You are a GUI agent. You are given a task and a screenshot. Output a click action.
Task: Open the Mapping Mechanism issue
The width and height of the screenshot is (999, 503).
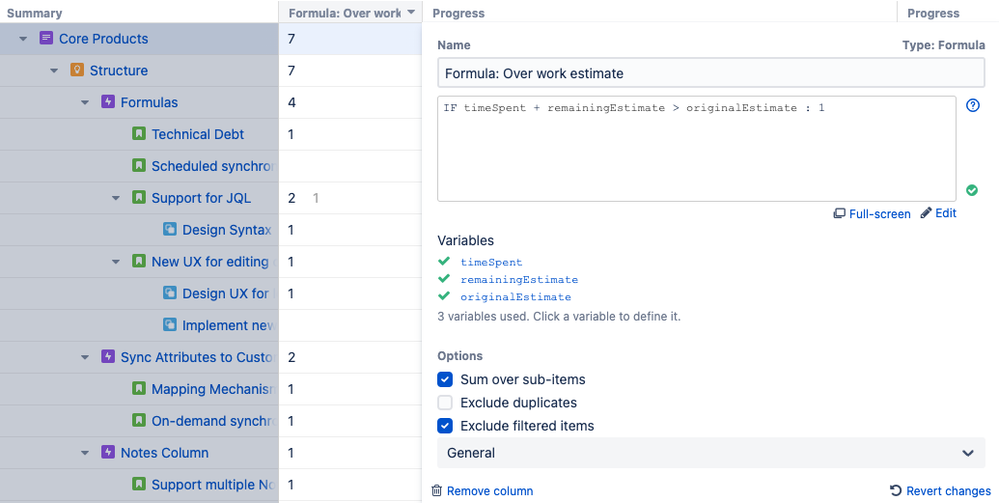(213, 389)
